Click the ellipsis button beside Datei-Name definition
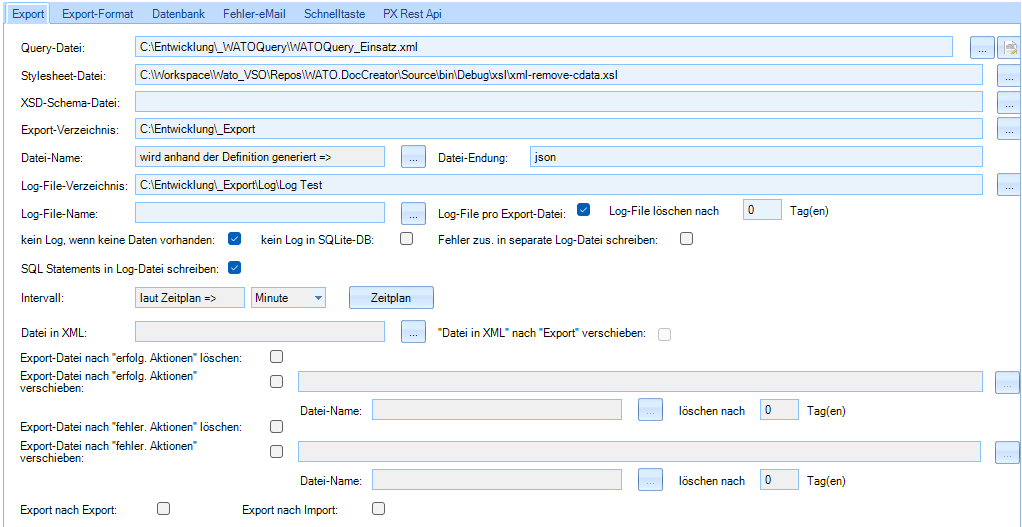 pyautogui.click(x=413, y=156)
